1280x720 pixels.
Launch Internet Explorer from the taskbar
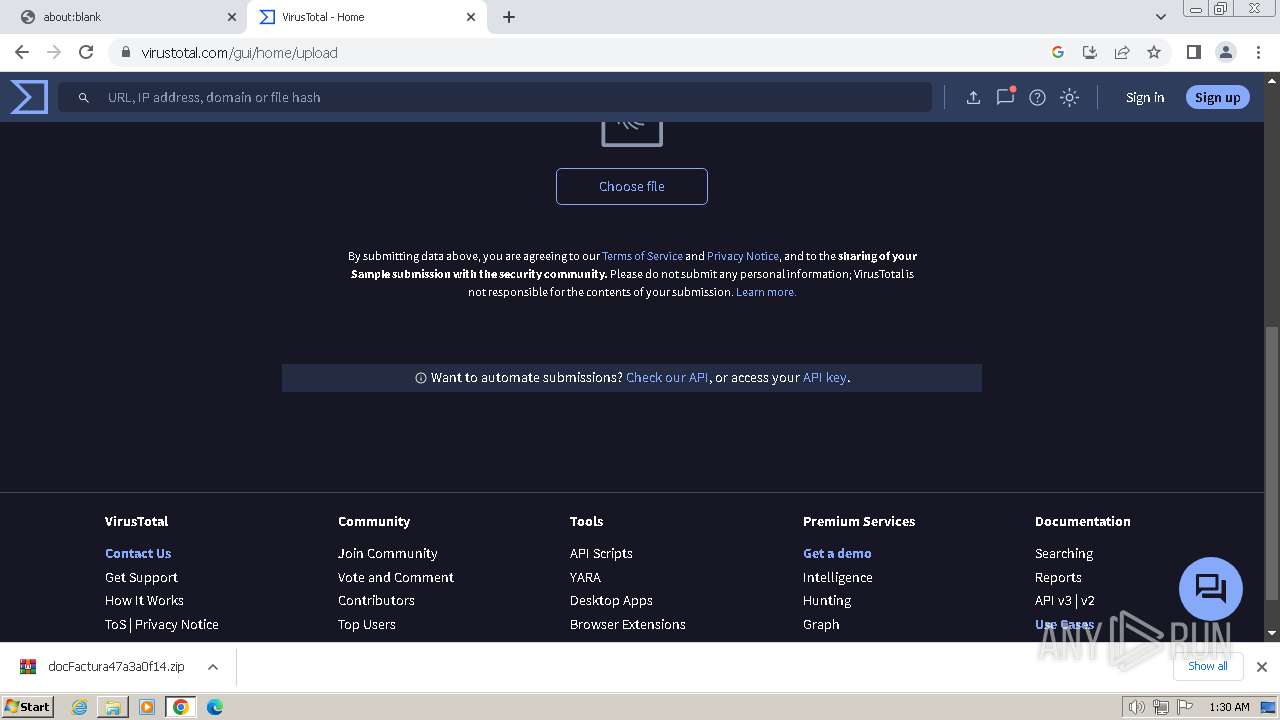click(80, 707)
